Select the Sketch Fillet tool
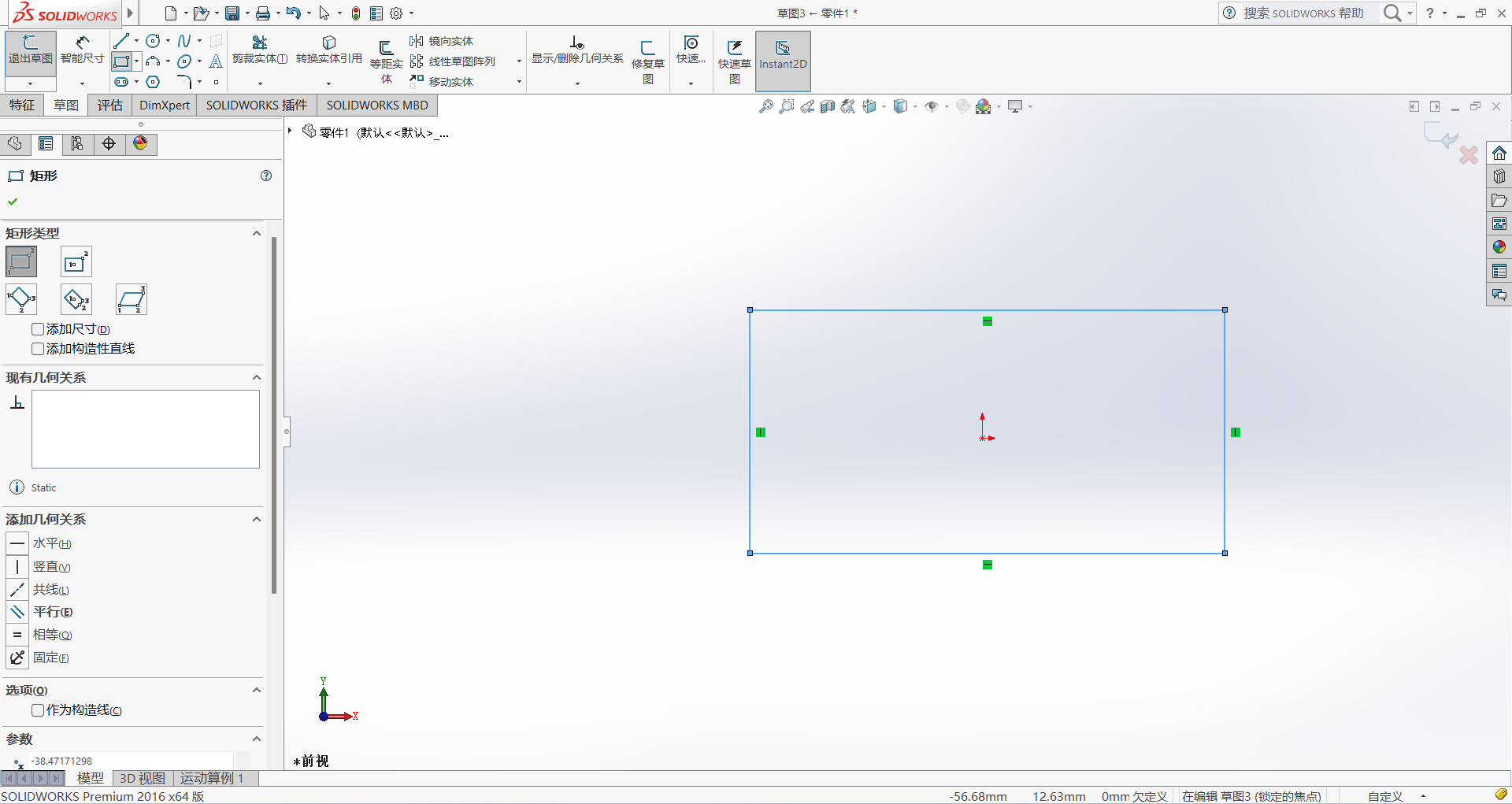Image resolution: width=1512 pixels, height=804 pixels. click(x=184, y=82)
